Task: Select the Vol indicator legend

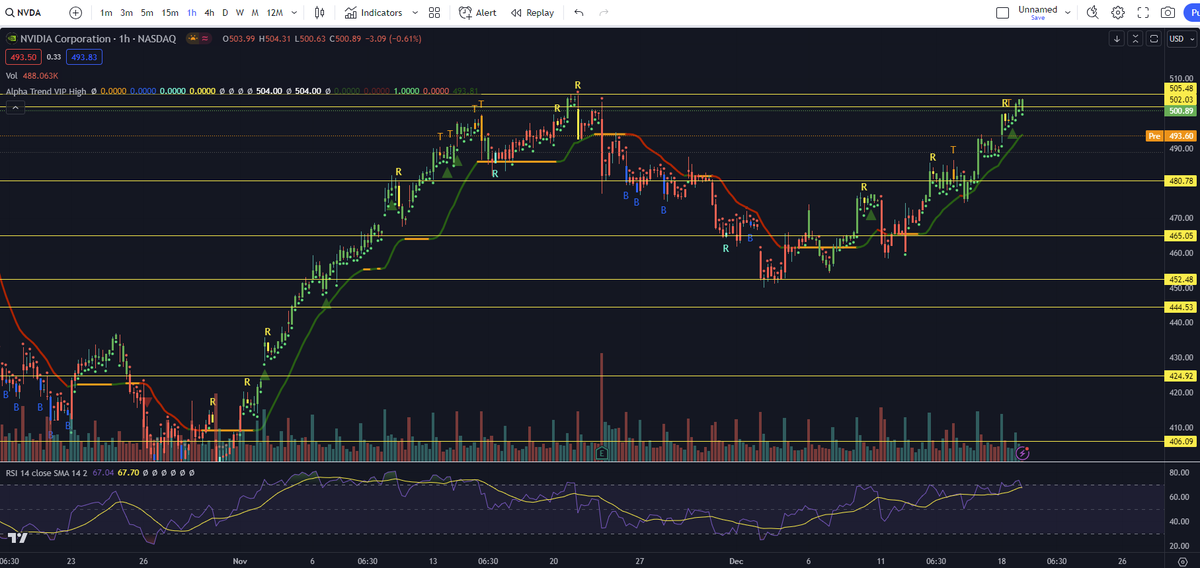Action: [x=11, y=76]
